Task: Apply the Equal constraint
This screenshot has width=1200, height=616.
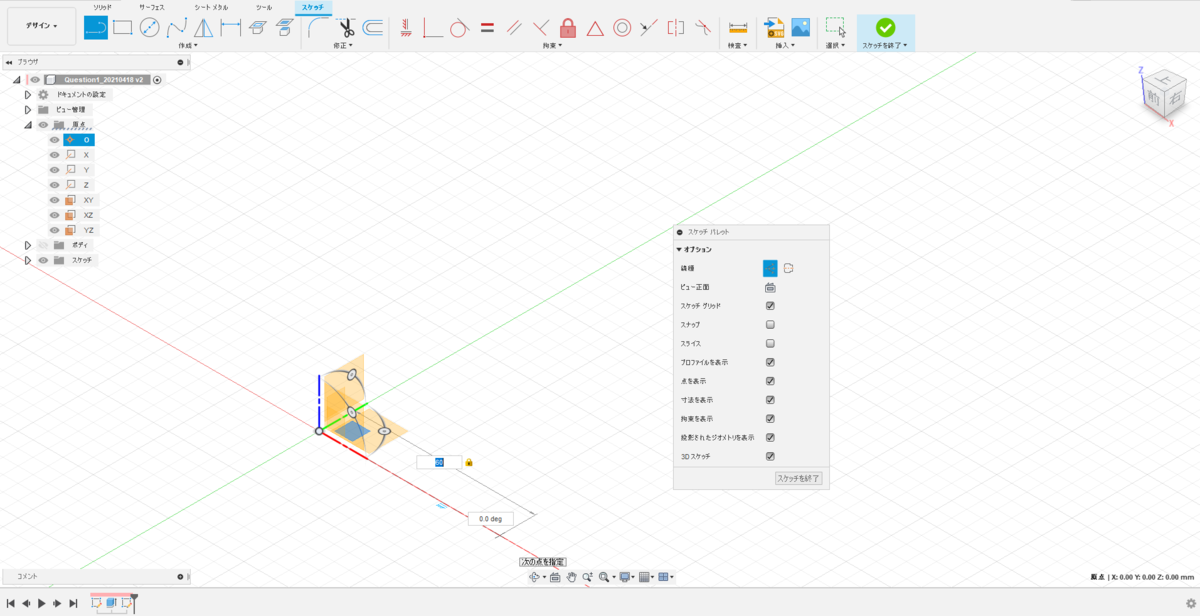Action: [x=487, y=27]
